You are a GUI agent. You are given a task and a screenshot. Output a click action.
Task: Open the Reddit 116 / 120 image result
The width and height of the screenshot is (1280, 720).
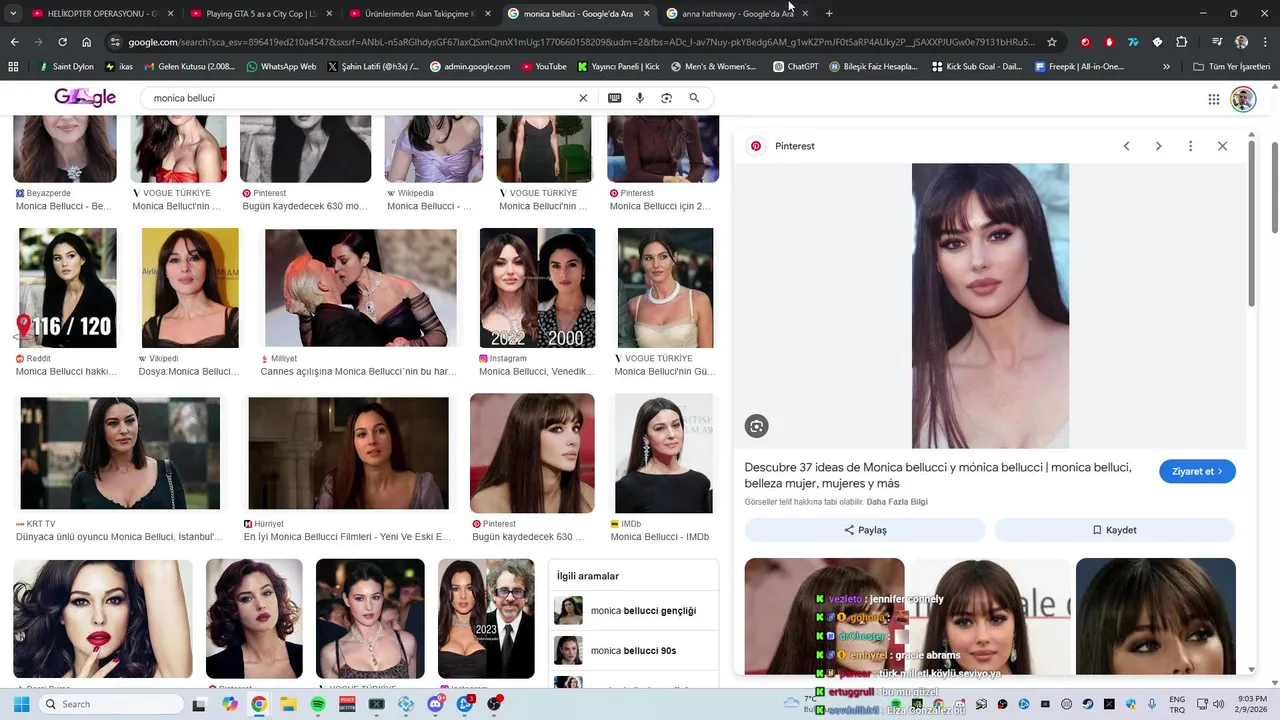click(68, 288)
